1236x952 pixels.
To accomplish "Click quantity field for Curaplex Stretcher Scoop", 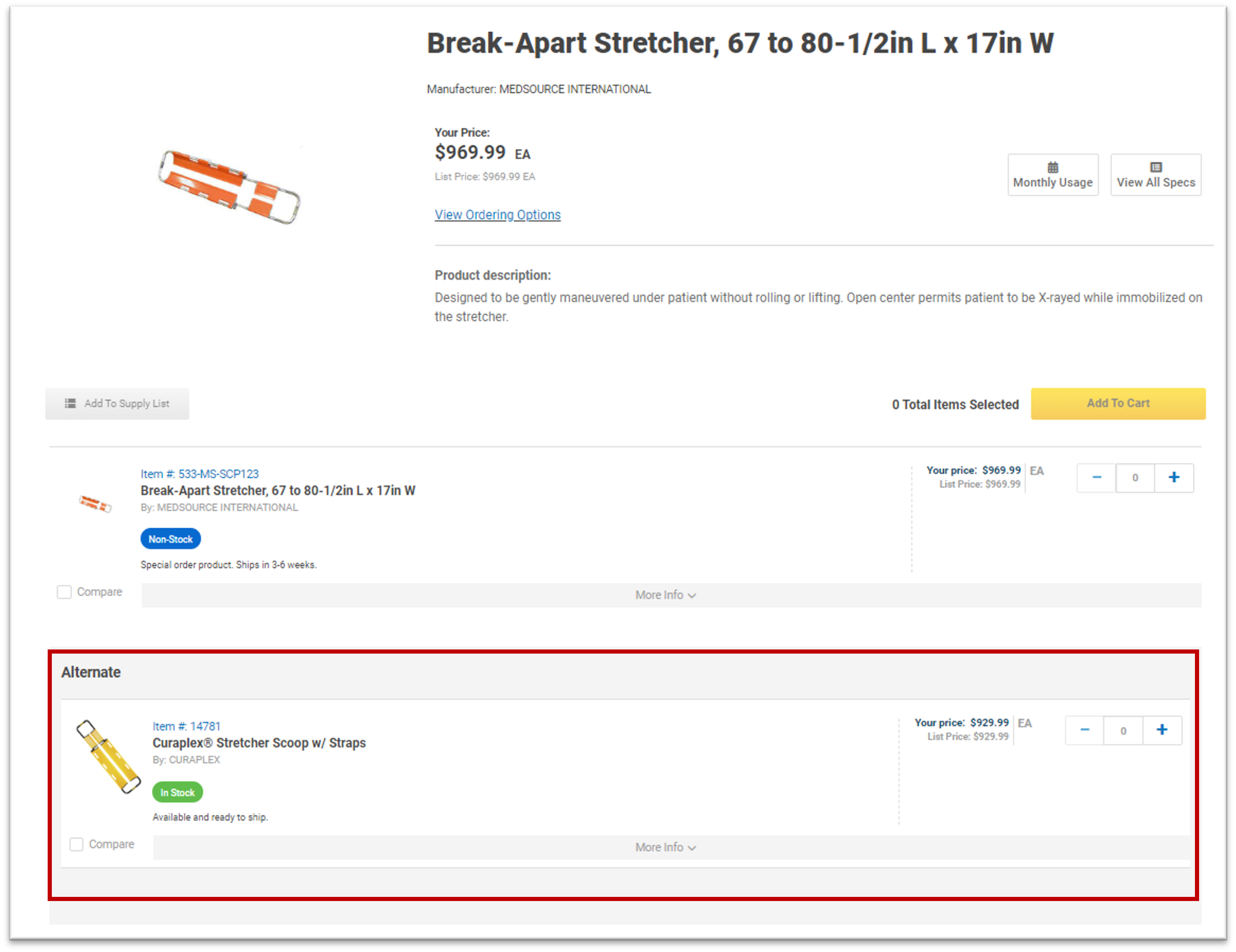I will pos(1123,730).
